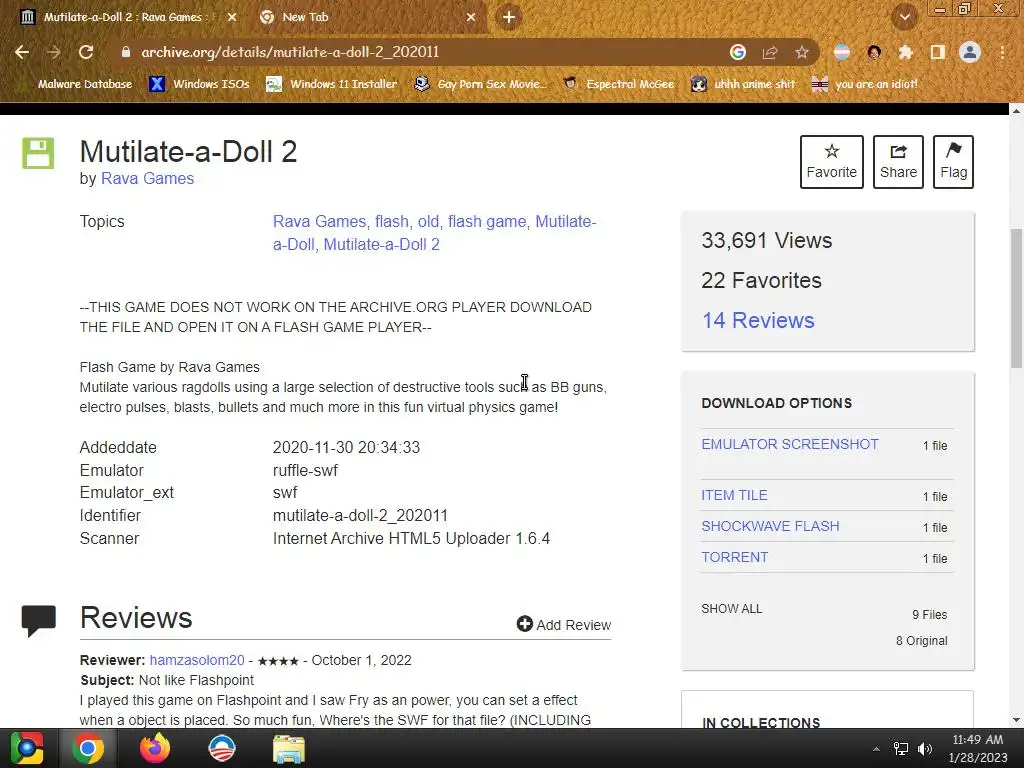Bookmark this page with the star icon
This screenshot has height=768, width=1024.
click(x=802, y=52)
